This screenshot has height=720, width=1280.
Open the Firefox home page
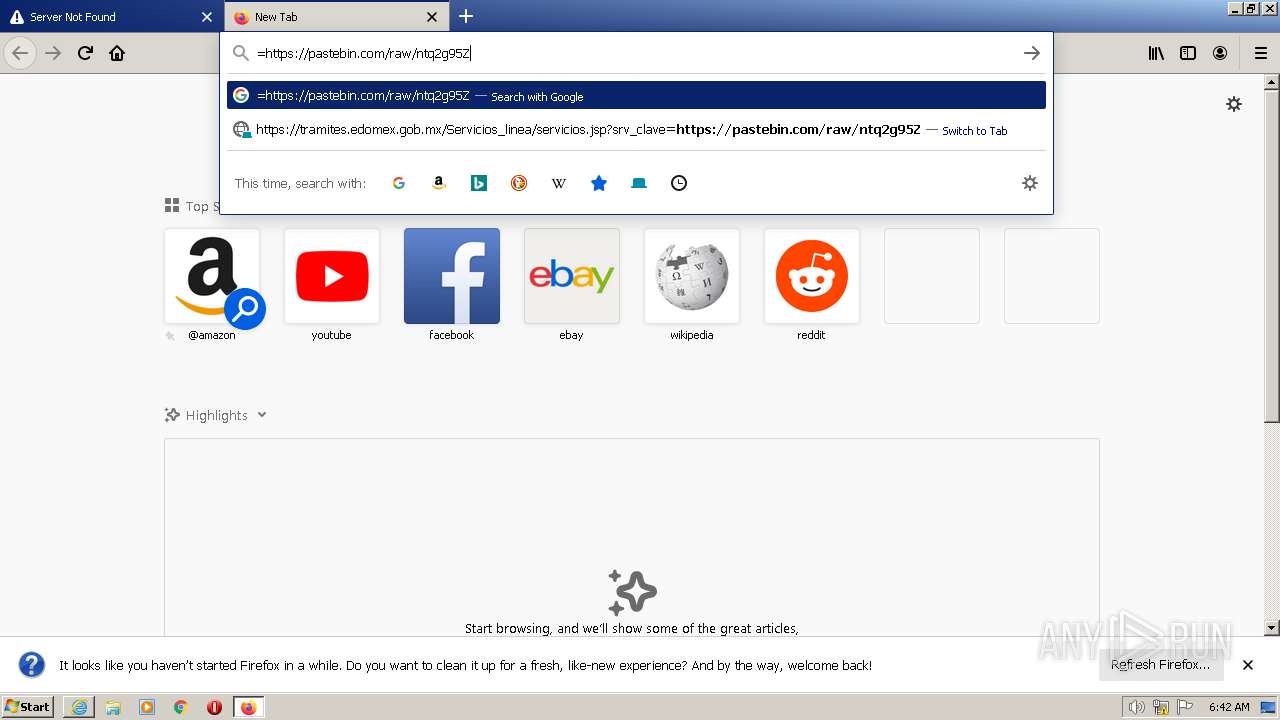117,53
